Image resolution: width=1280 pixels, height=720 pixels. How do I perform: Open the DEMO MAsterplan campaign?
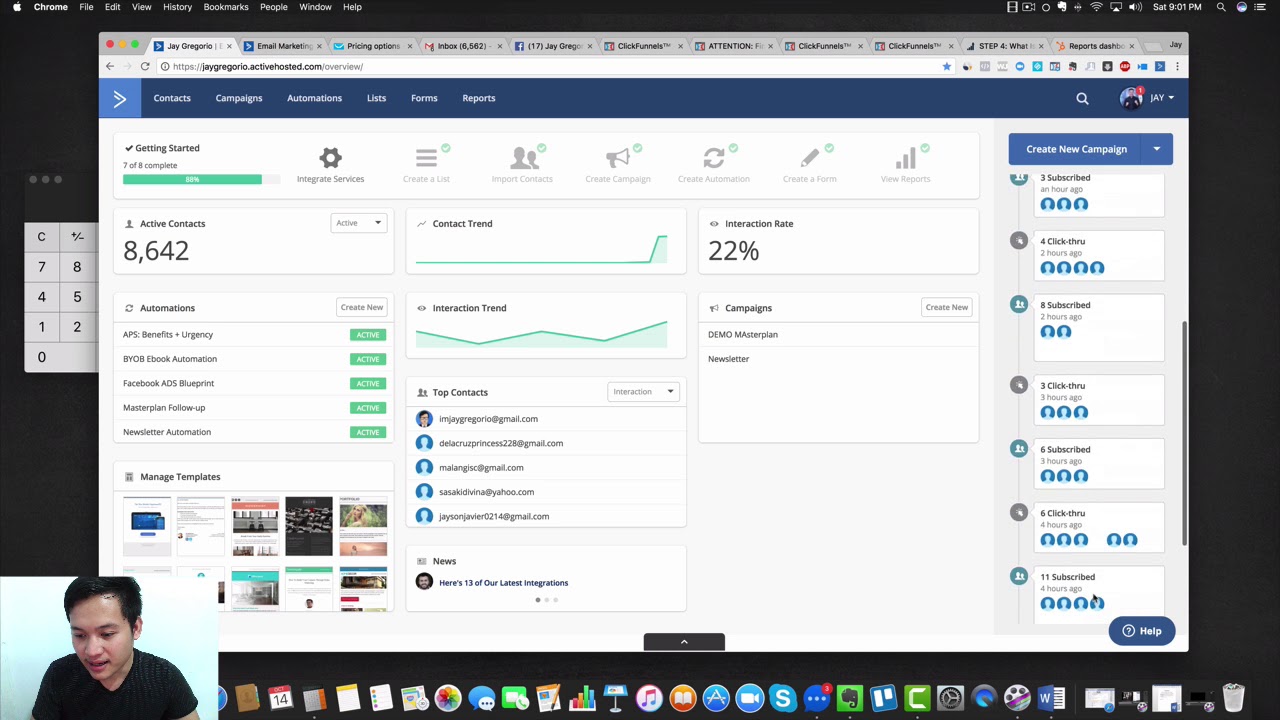coord(743,335)
